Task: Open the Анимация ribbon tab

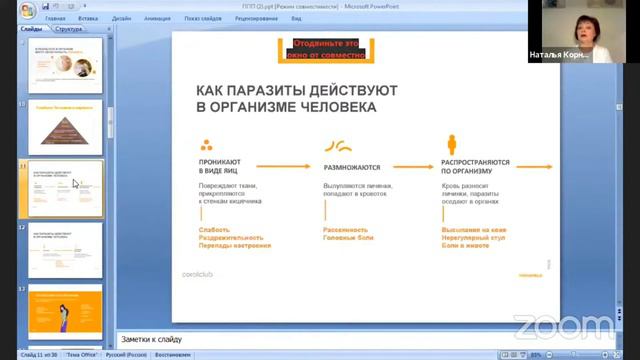Action: coord(157,19)
